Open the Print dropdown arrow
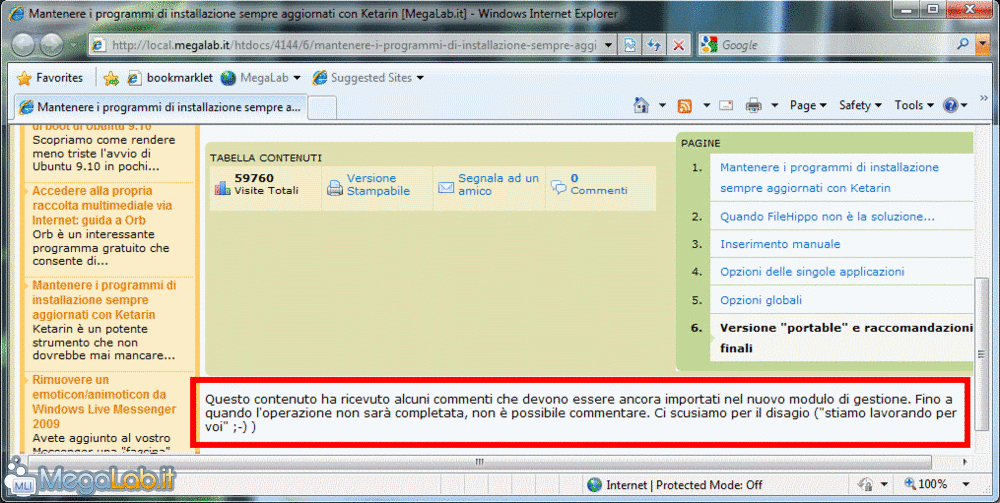 pyautogui.click(x=774, y=105)
